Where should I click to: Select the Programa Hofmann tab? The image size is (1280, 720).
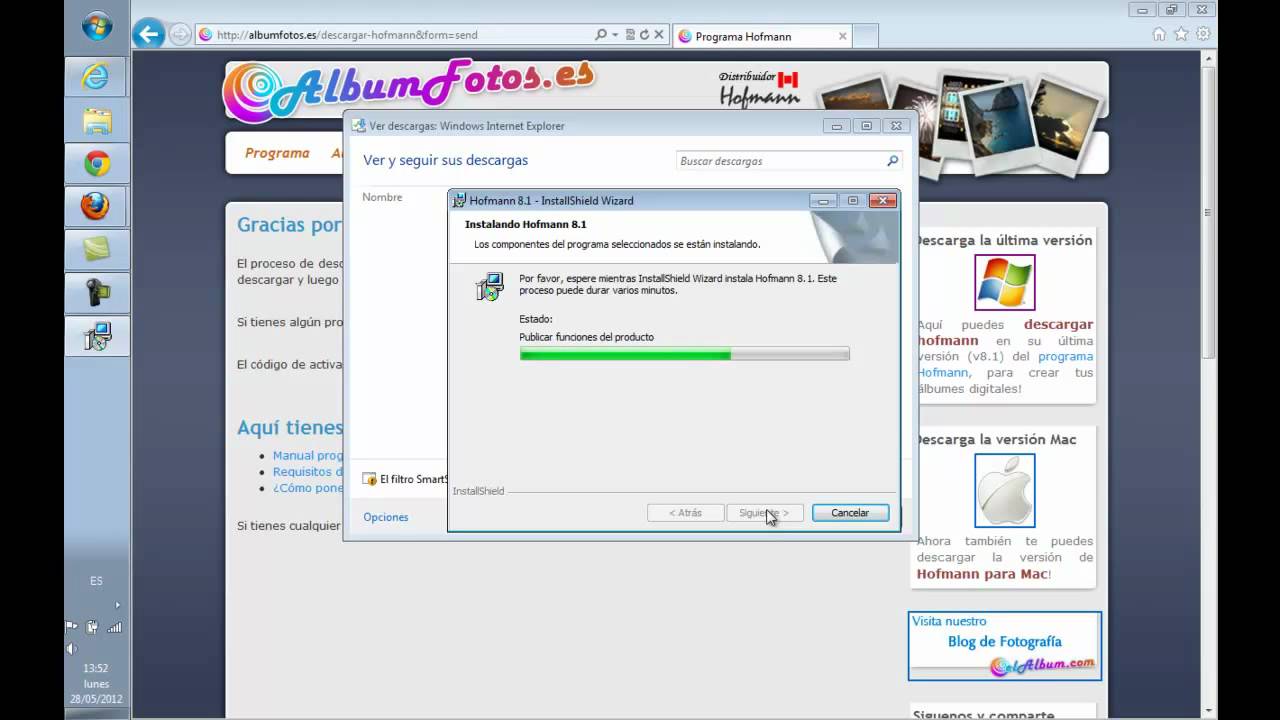click(763, 36)
